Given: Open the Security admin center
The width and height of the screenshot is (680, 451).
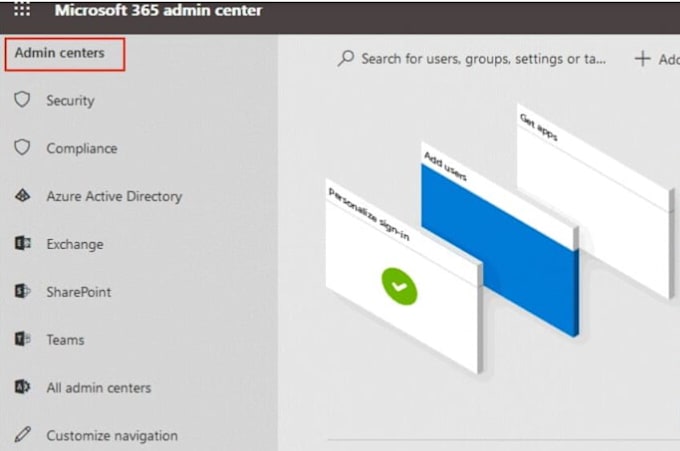Looking at the screenshot, I should click(70, 101).
